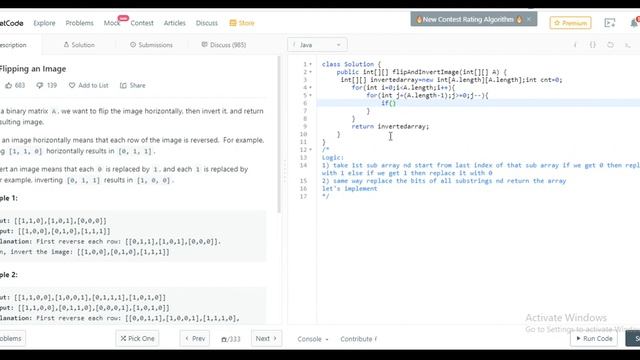Switch to the Solution tab
Image resolution: width=640 pixels, height=360 pixels.
coord(79,45)
